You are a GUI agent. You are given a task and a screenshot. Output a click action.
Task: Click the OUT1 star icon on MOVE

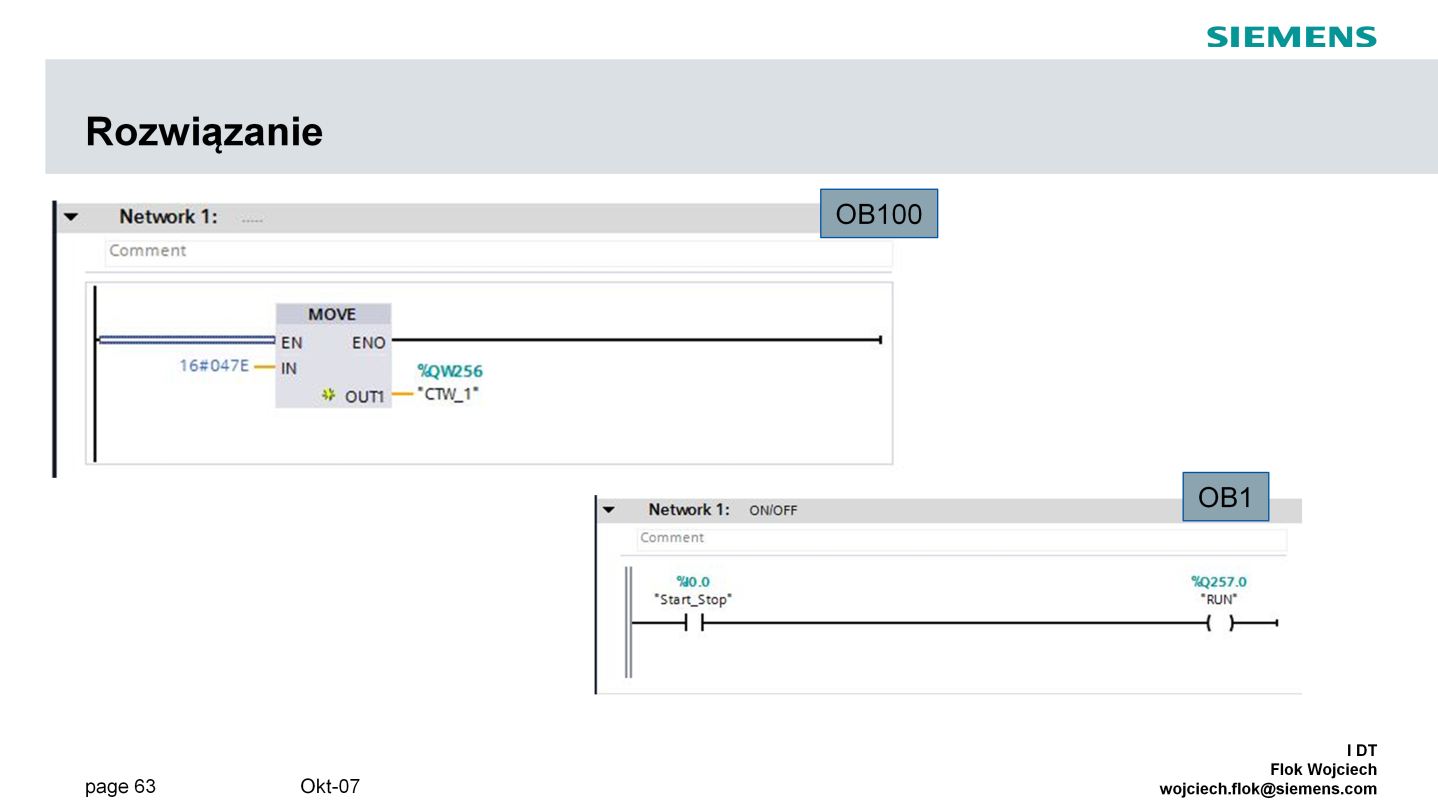pyautogui.click(x=327, y=396)
